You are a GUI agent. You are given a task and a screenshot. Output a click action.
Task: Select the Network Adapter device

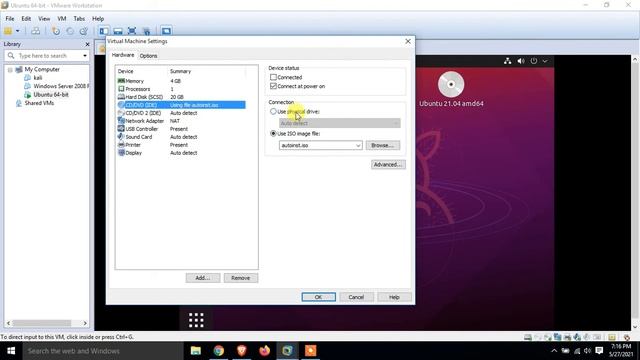pos(181,121)
